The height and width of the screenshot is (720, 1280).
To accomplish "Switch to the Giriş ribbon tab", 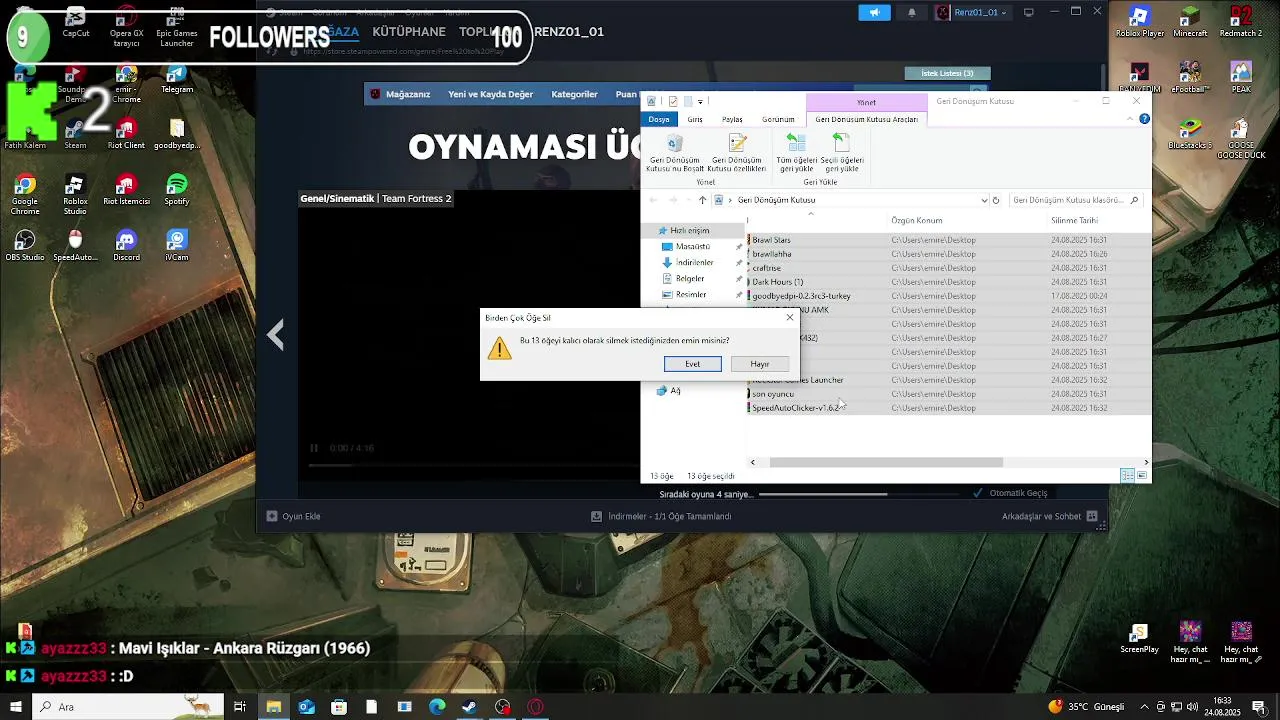I will 695,119.
